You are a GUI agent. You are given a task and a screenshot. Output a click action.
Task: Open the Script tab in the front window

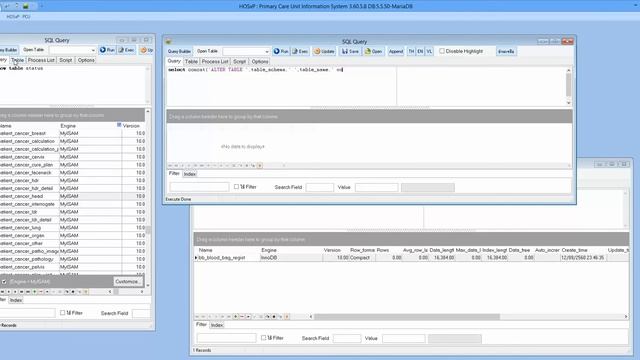[240, 62]
